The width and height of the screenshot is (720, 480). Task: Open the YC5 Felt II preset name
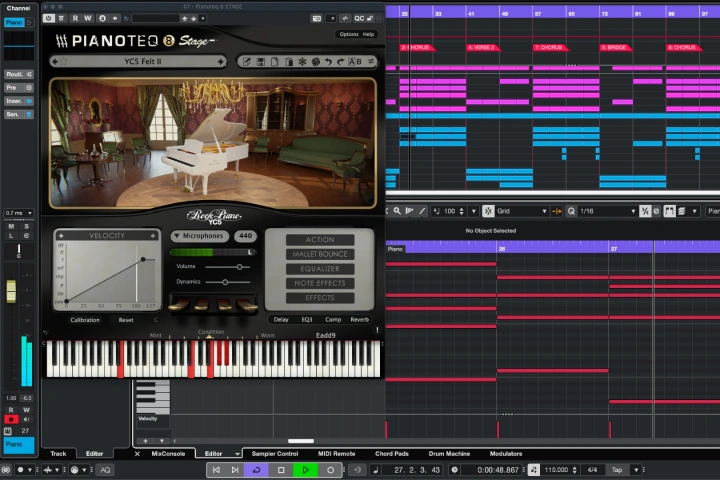pyautogui.click(x=142, y=61)
